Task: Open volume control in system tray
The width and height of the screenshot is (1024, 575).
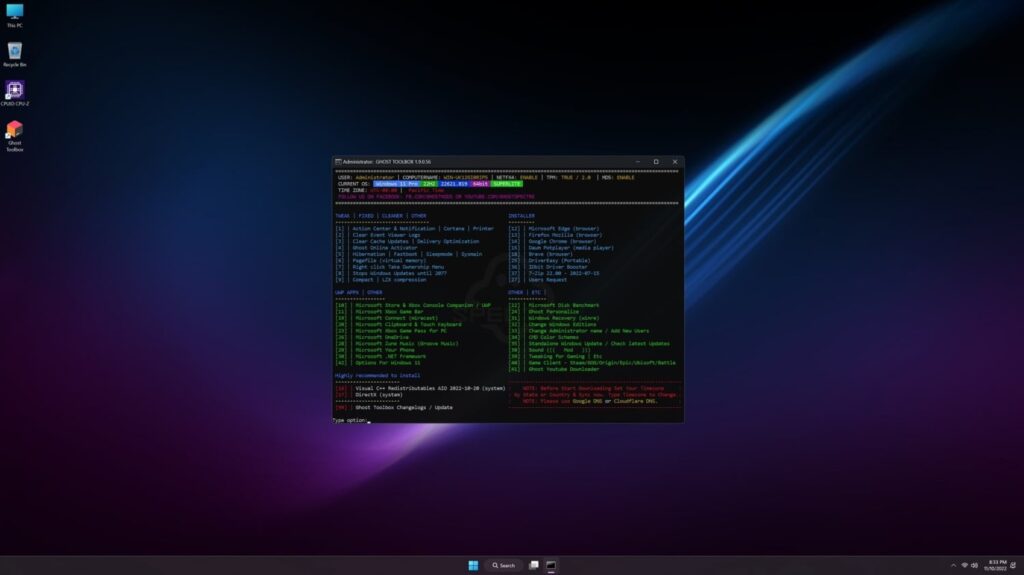Action: 974,565
